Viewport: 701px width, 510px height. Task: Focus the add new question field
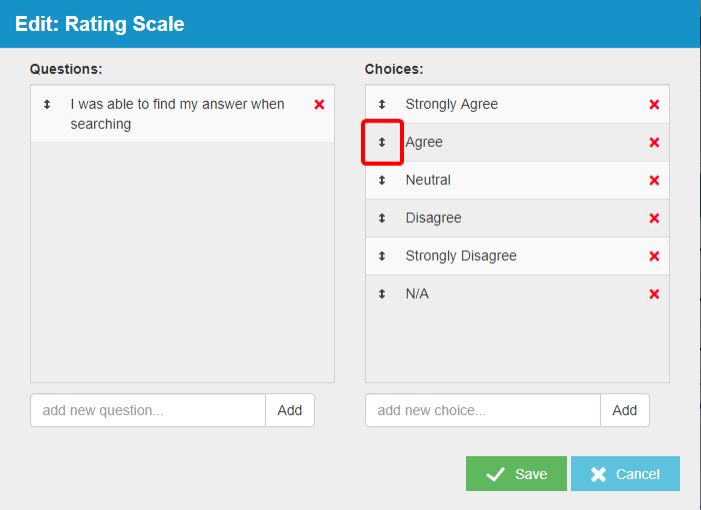click(148, 410)
